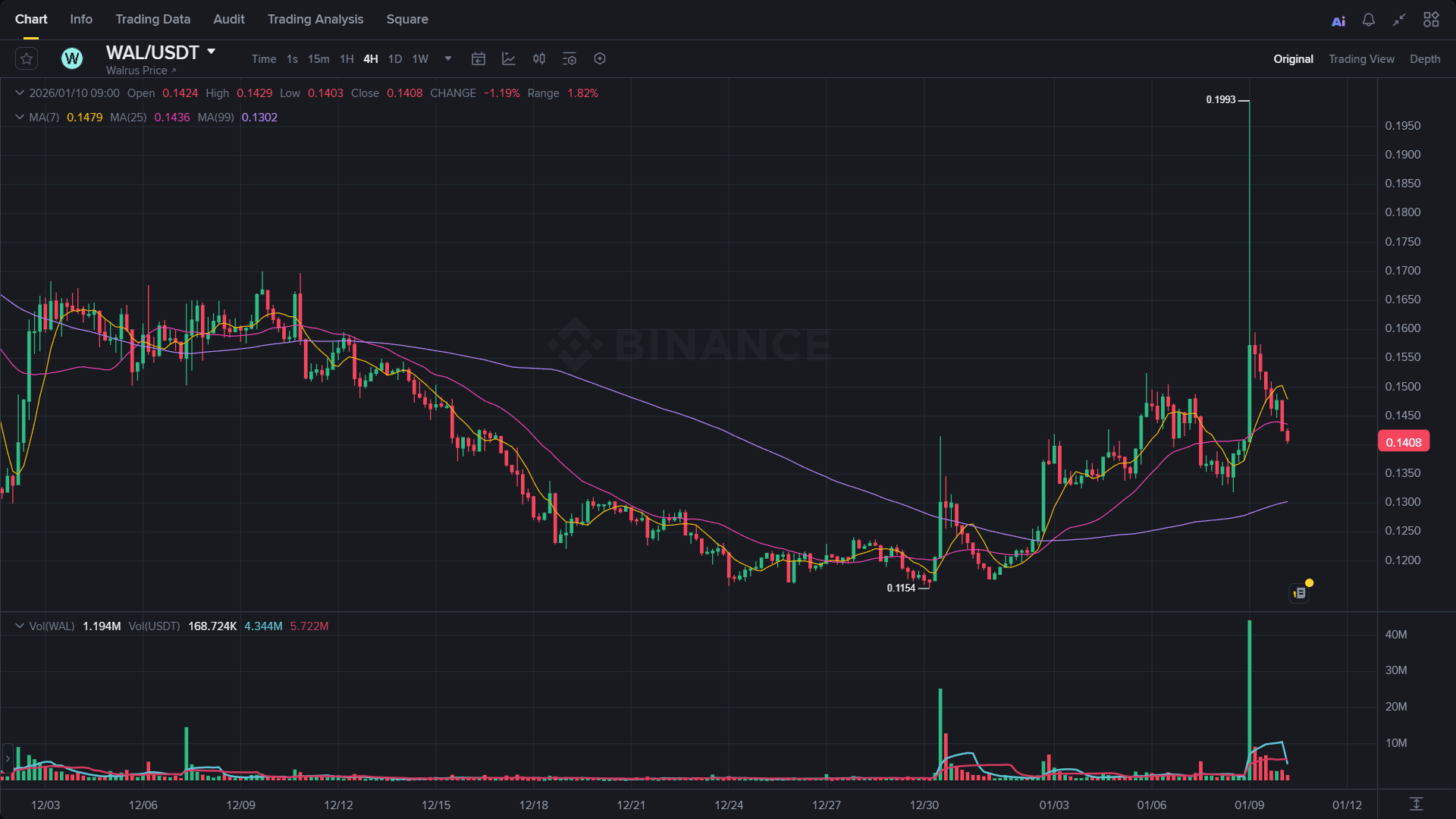Open the more time intervals dropdown arrow
Viewport: 1456px width, 819px height.
pyautogui.click(x=448, y=58)
